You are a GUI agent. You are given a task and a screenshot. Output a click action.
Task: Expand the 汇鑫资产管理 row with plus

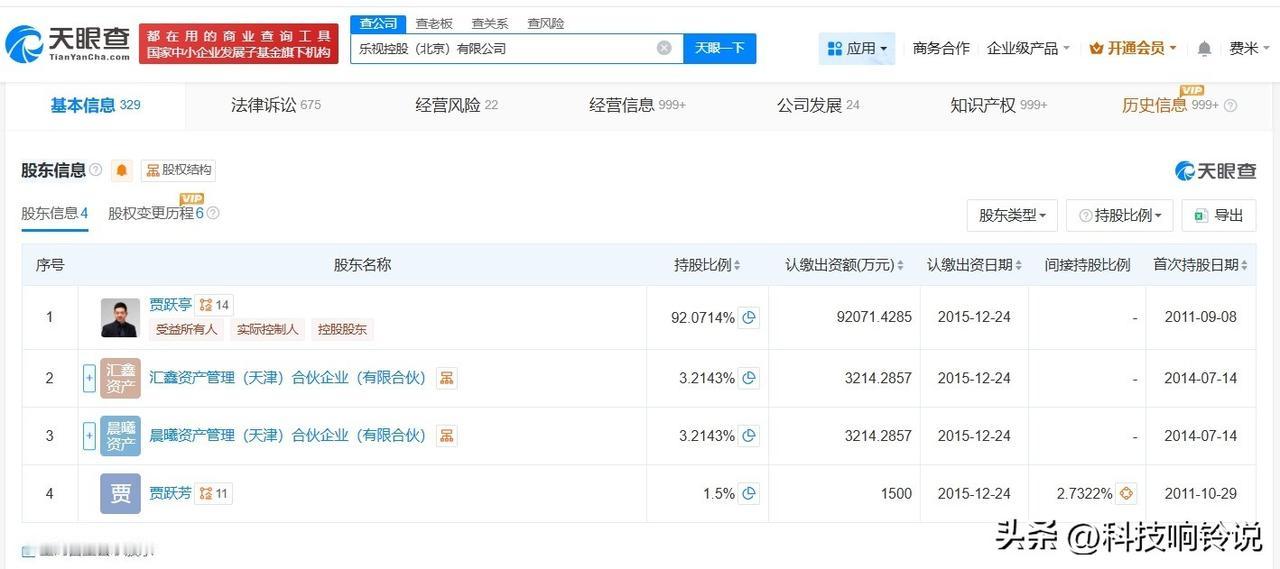(x=89, y=378)
